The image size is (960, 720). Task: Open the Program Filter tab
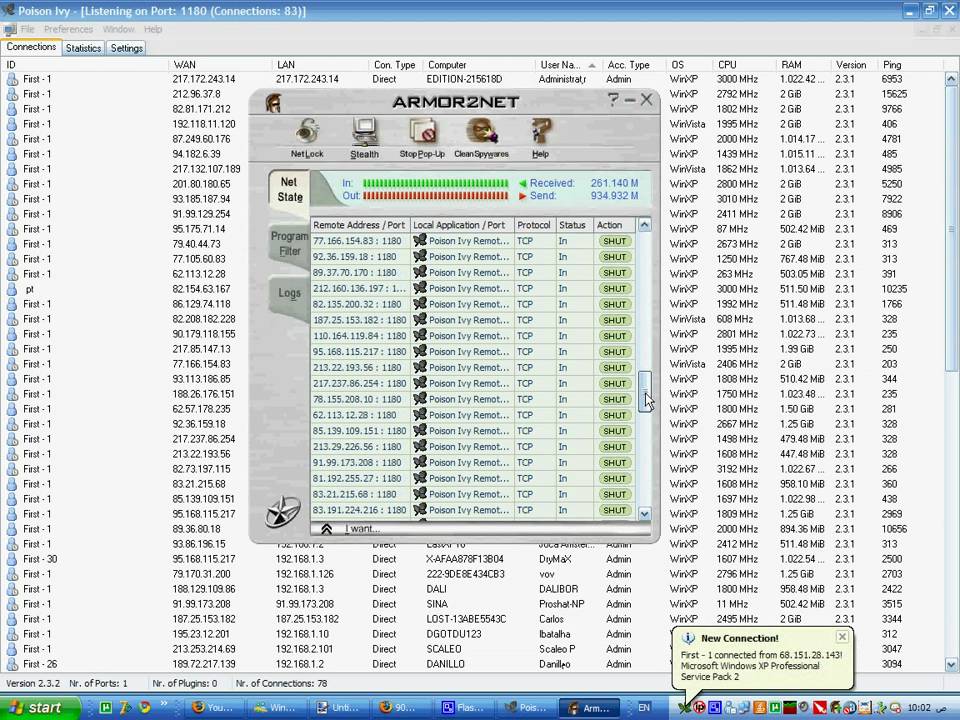289,244
